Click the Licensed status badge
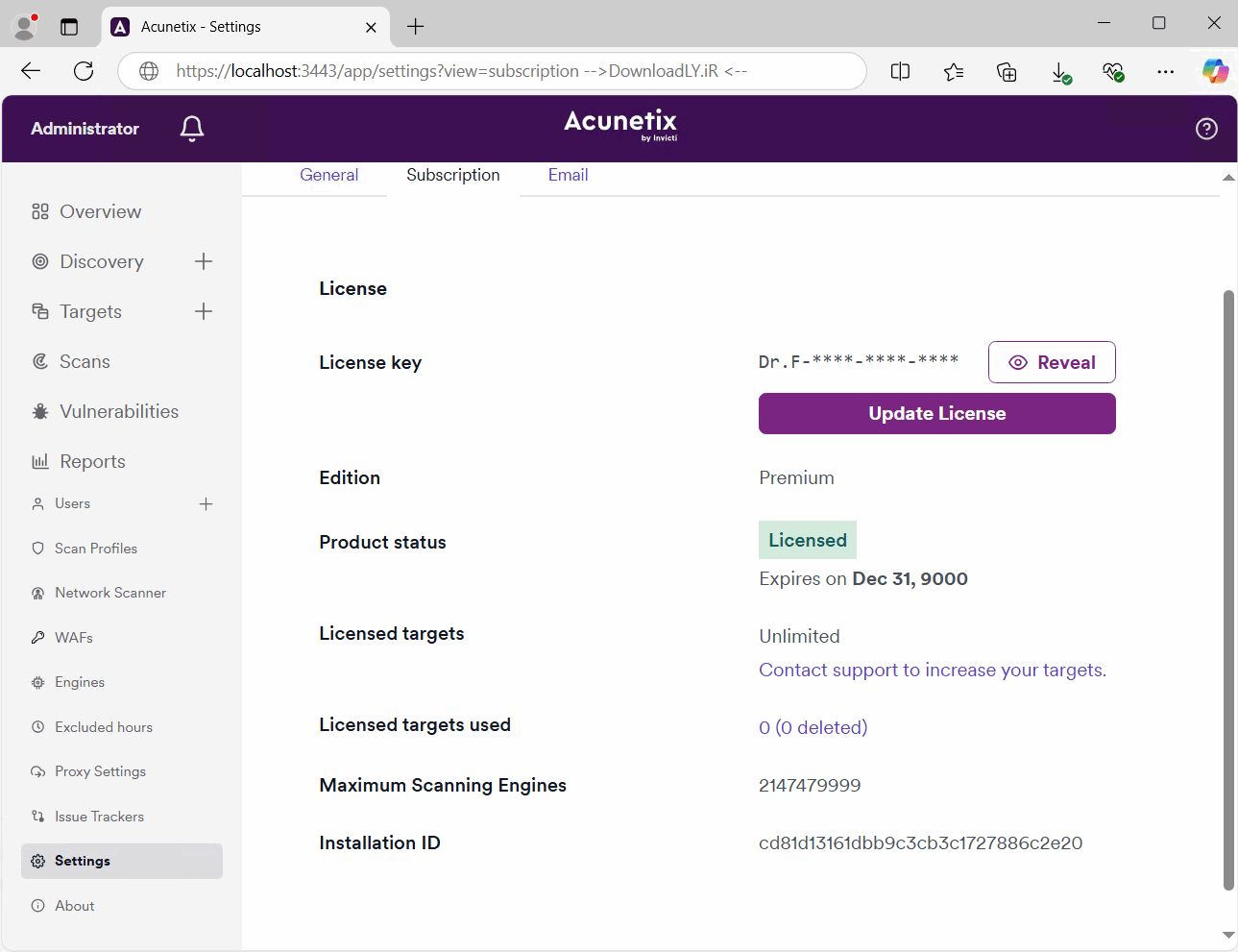1238x952 pixels. click(808, 540)
